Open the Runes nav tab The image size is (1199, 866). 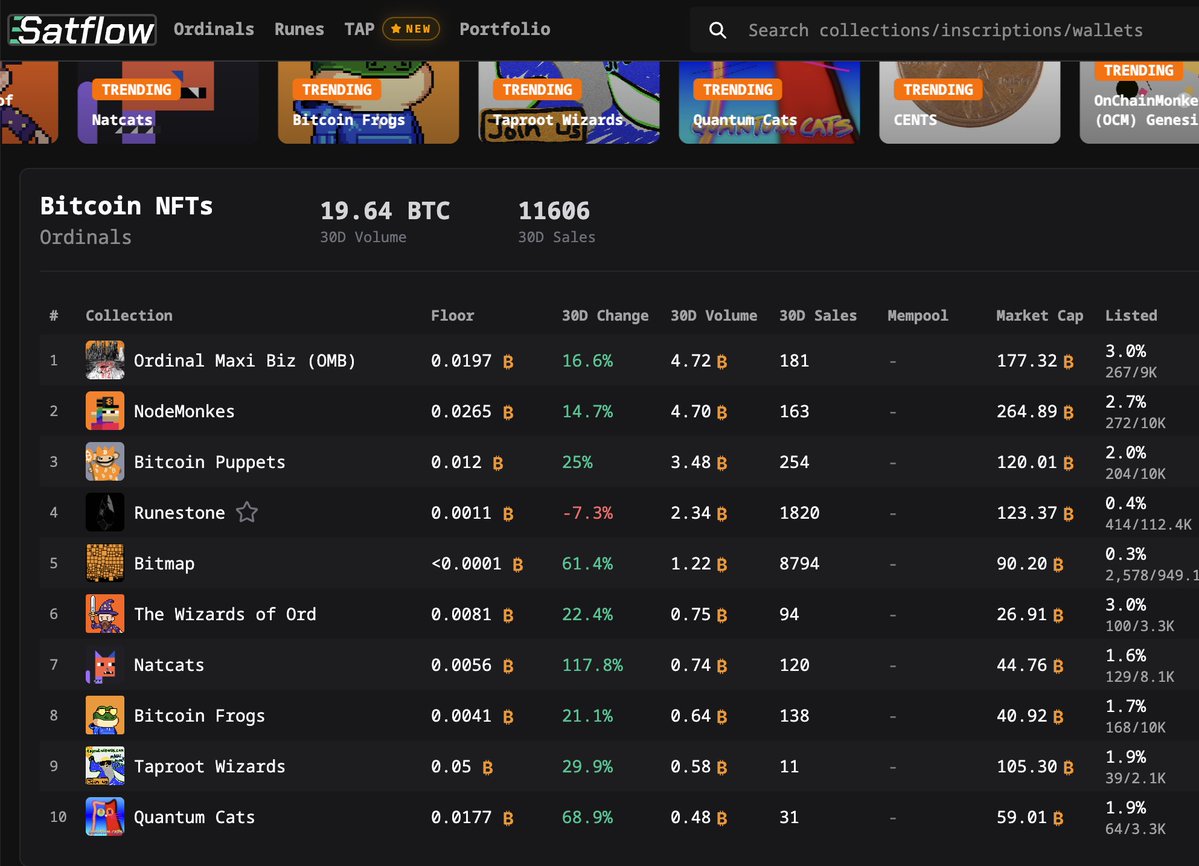point(299,29)
